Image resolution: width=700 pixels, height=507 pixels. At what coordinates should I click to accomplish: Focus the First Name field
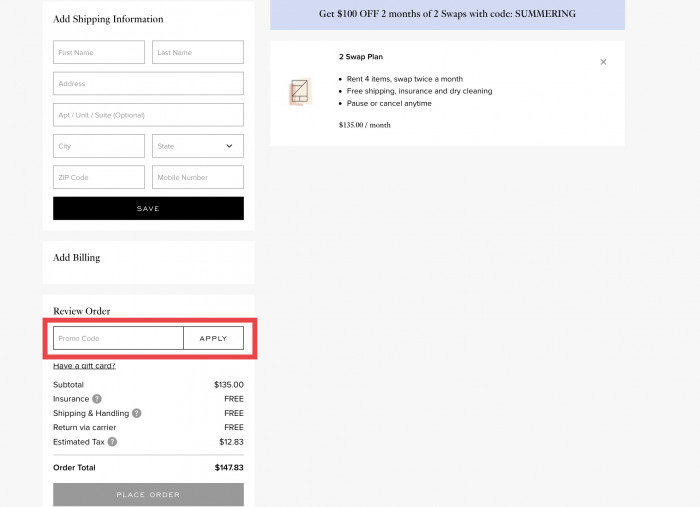pyautogui.click(x=99, y=52)
